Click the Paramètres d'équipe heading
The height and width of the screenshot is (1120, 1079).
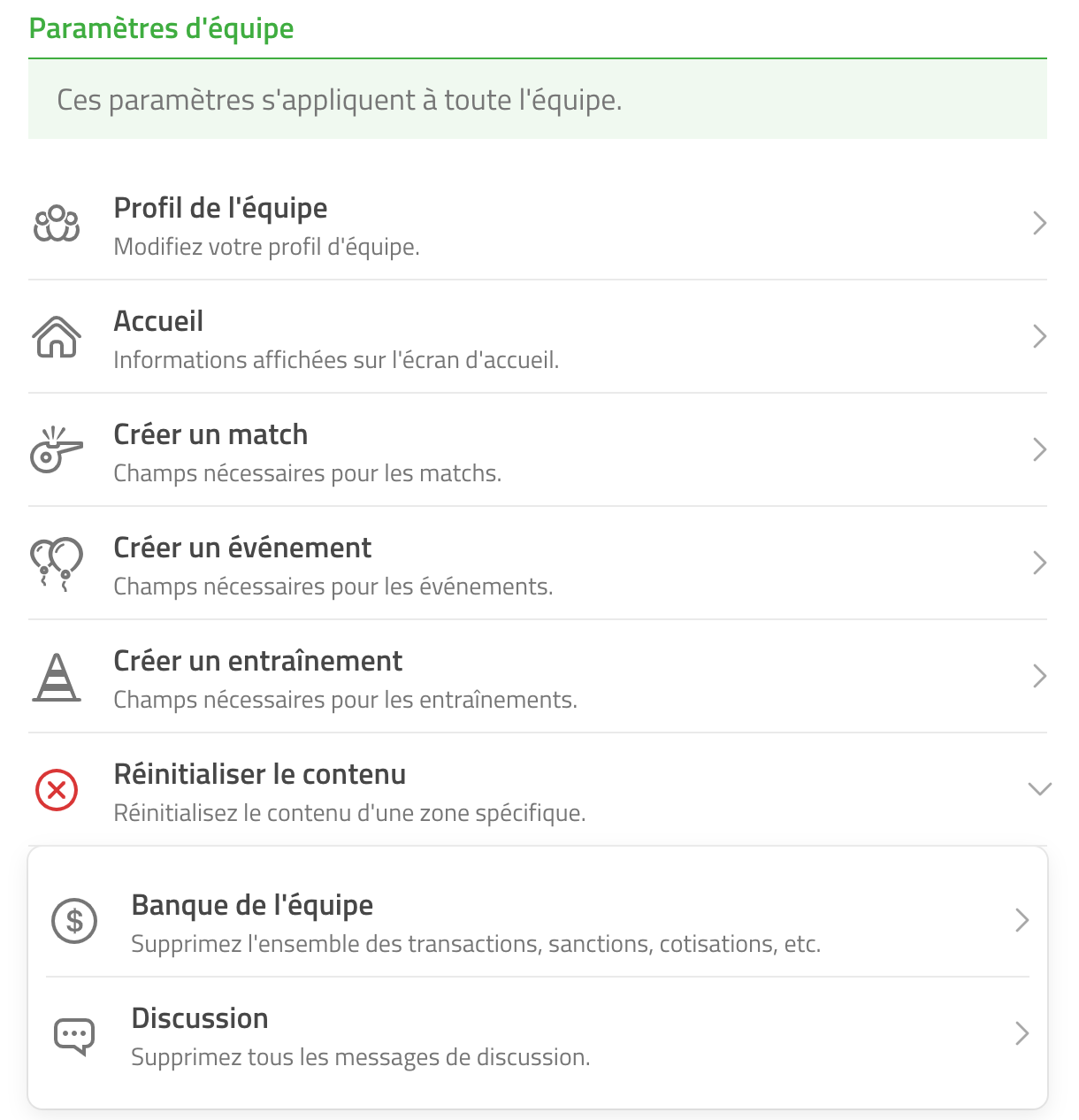pyautogui.click(x=162, y=28)
